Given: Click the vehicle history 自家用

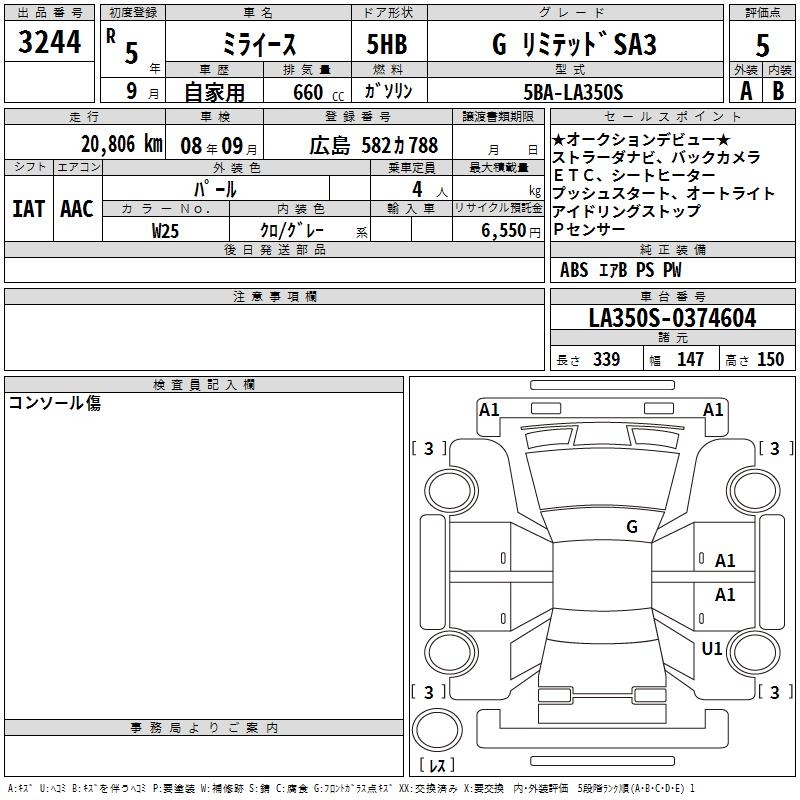Looking at the screenshot, I should pyautogui.click(x=214, y=92).
